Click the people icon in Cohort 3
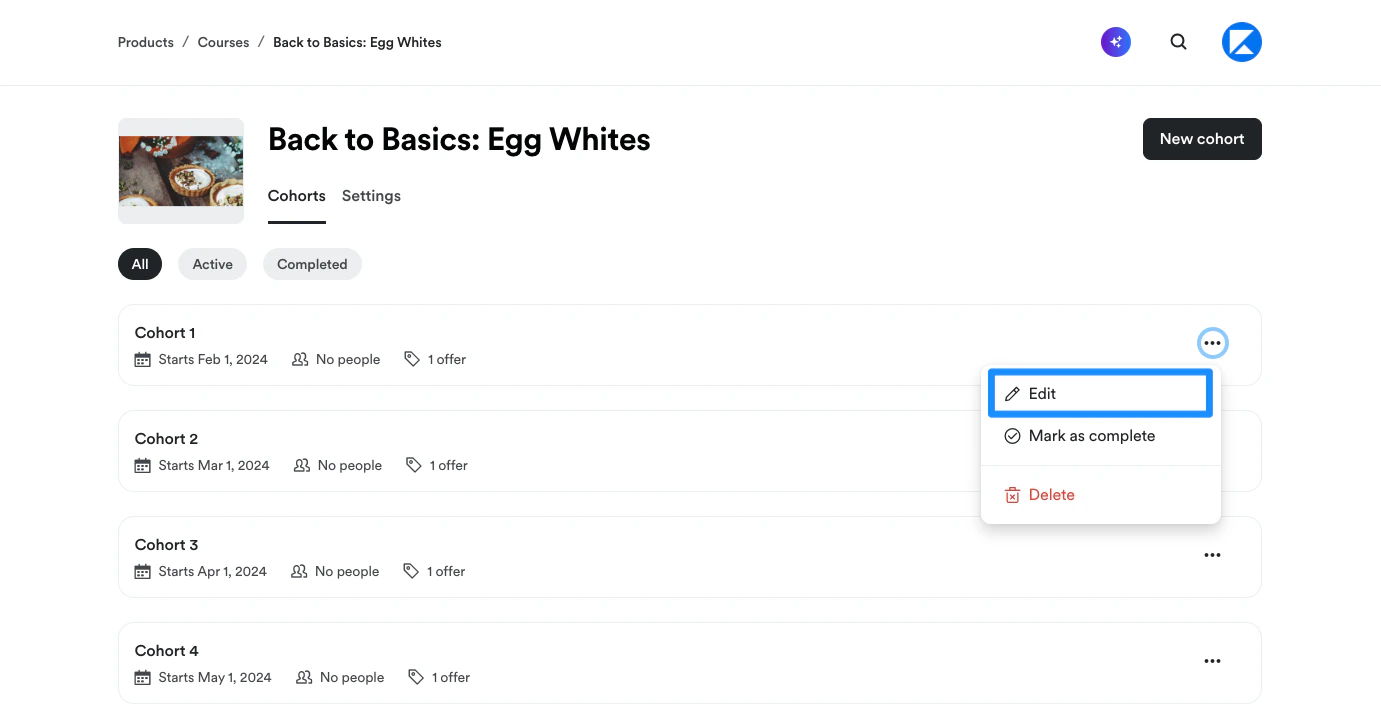The image size is (1381, 719). coord(299,572)
